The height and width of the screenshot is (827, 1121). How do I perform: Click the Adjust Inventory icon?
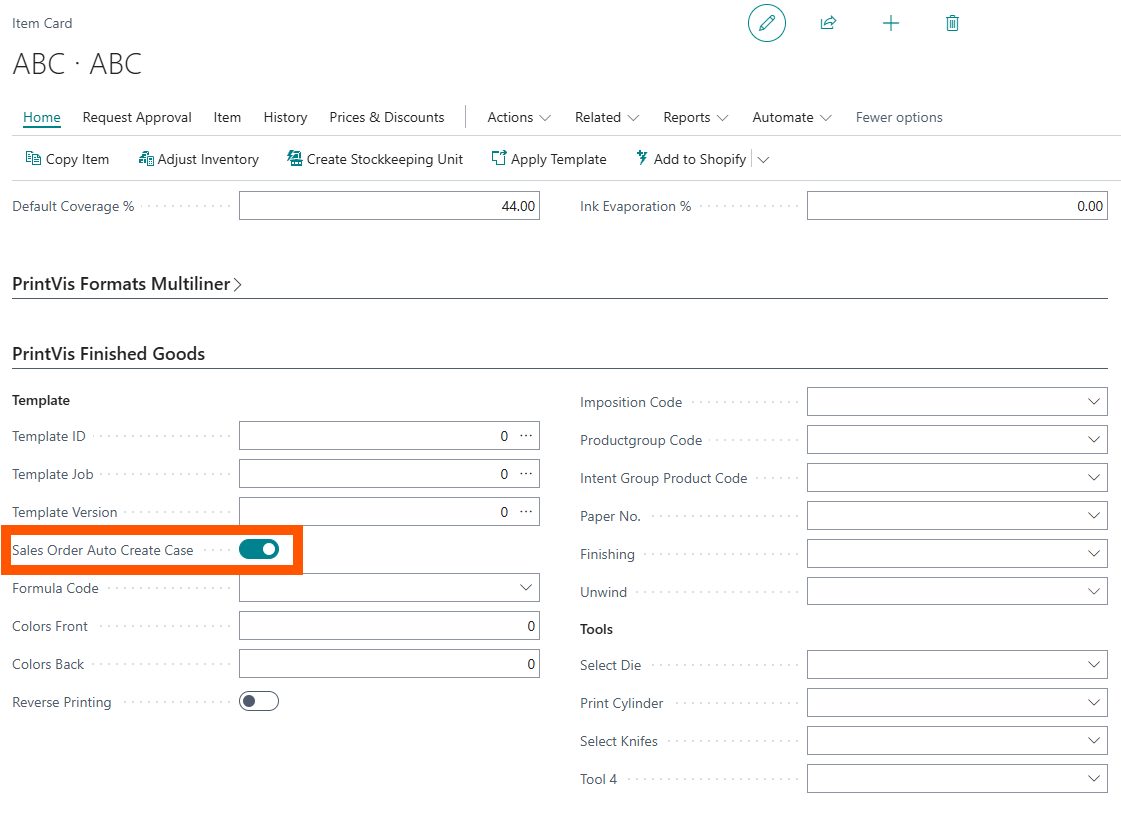point(146,159)
